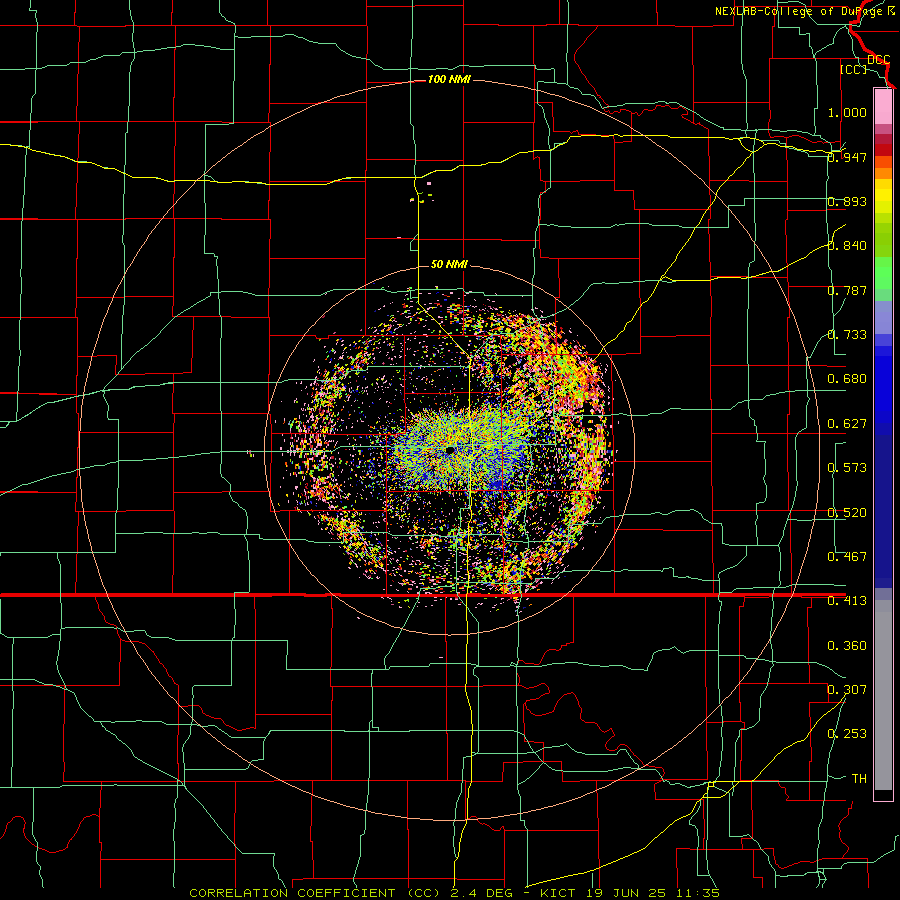The width and height of the screenshot is (900, 900).
Task: Click the 100 NMI range ring label
Action: click(x=449, y=79)
